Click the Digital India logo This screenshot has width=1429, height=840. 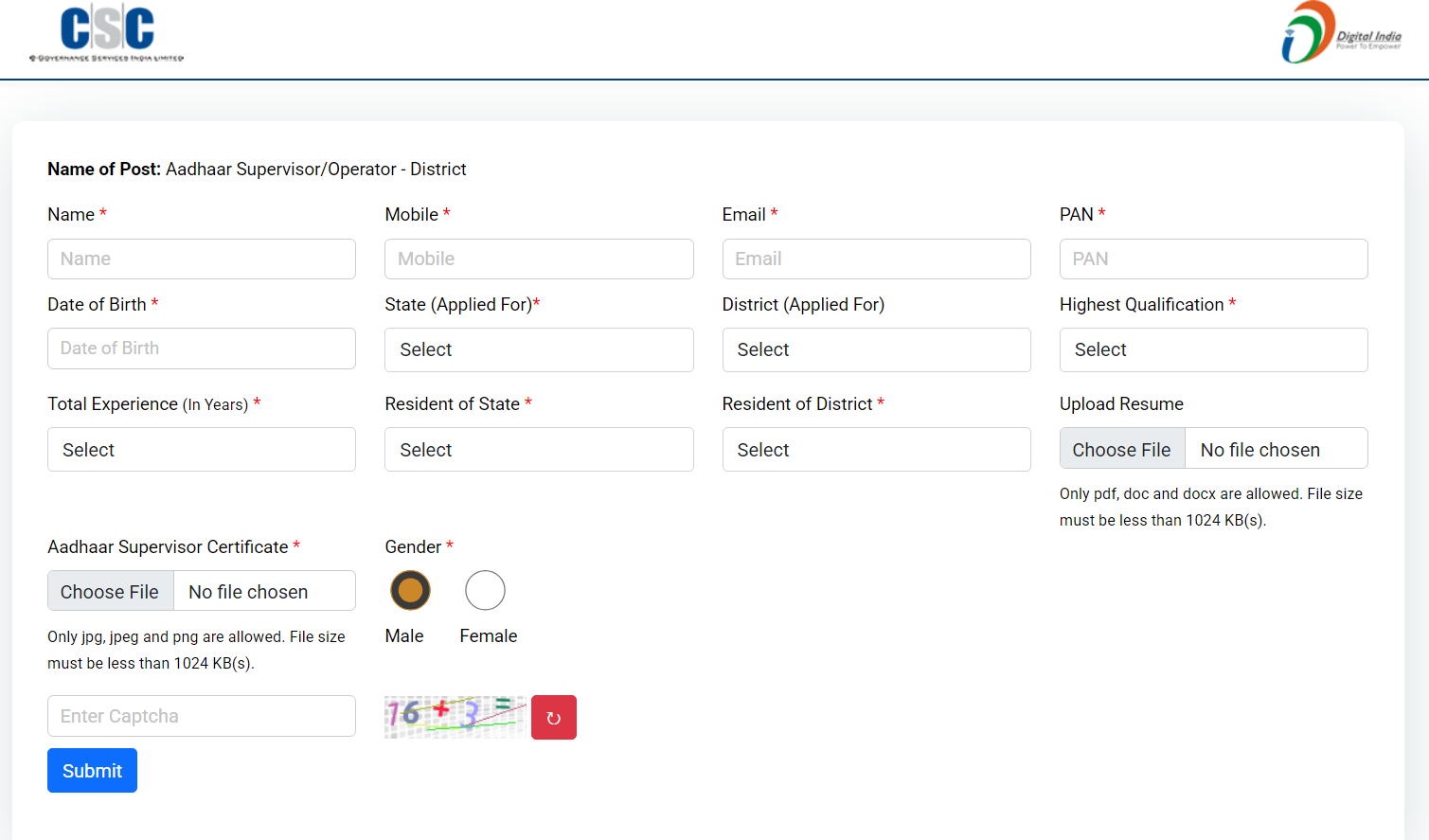coord(1340,33)
